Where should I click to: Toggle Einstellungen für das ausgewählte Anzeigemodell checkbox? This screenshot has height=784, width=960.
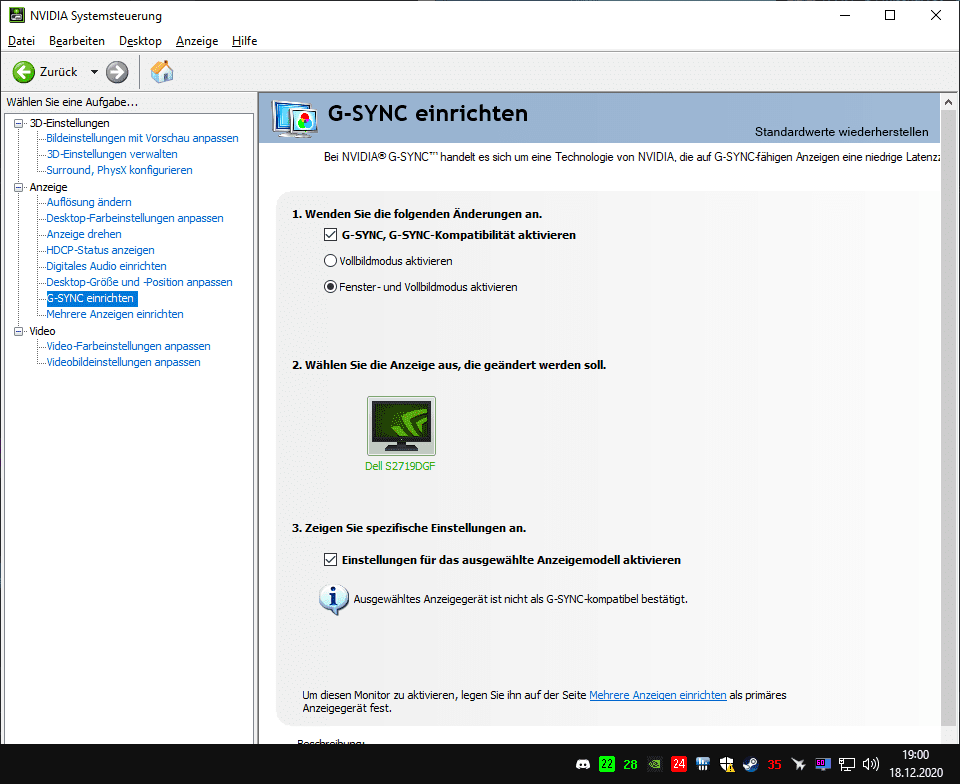click(x=331, y=559)
